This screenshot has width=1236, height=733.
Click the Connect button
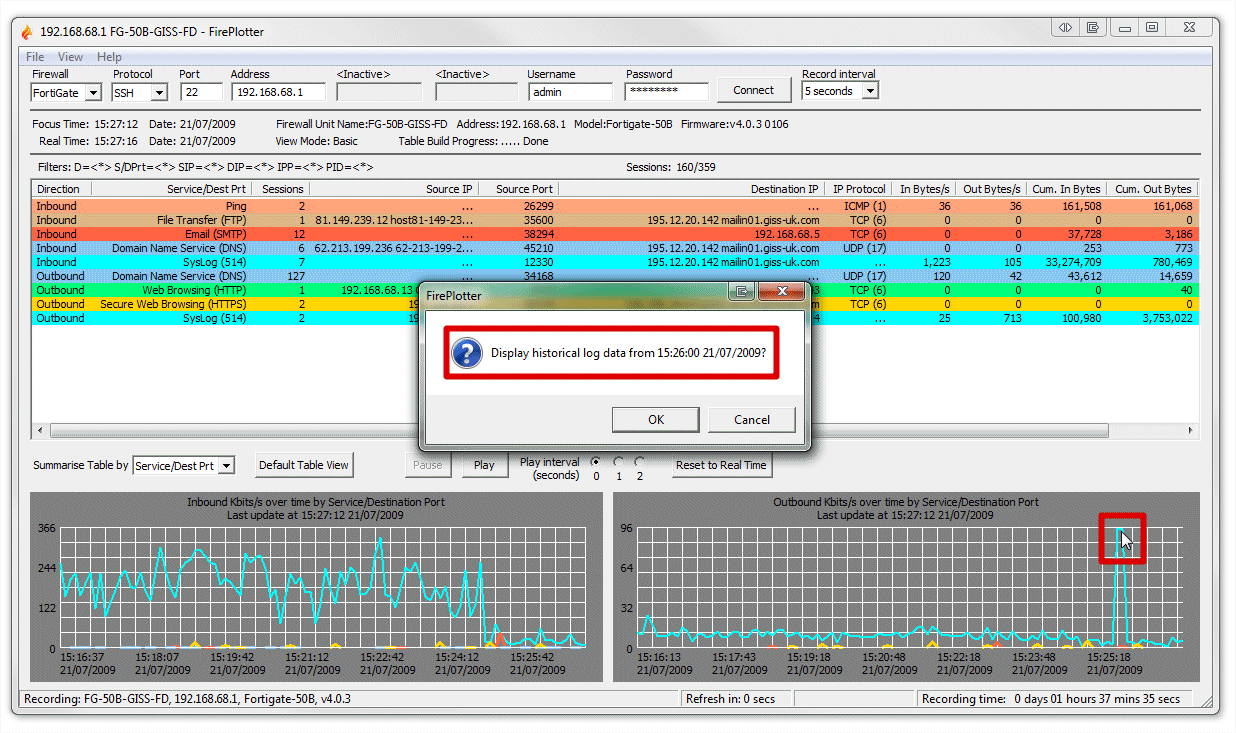753,90
